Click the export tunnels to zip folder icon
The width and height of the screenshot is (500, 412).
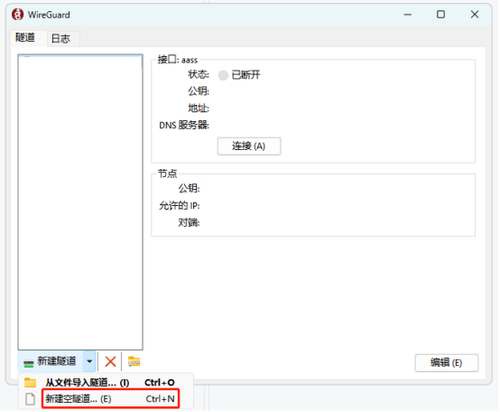coord(134,361)
